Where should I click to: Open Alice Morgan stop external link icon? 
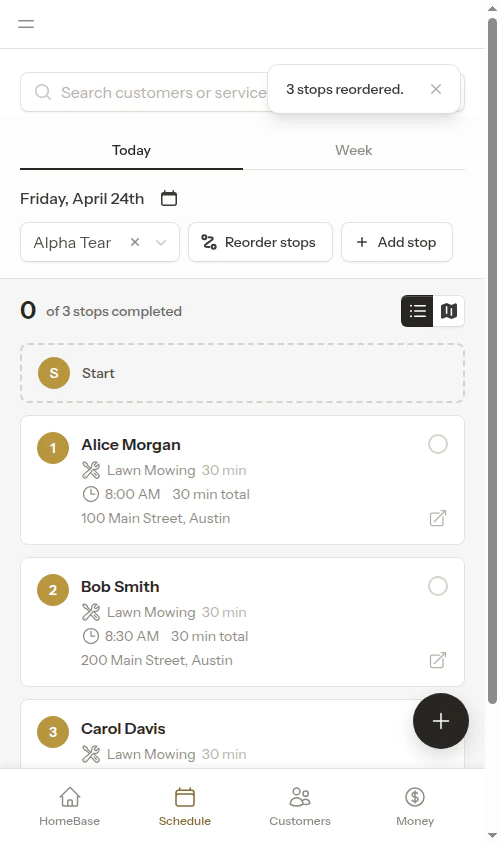tap(438, 518)
